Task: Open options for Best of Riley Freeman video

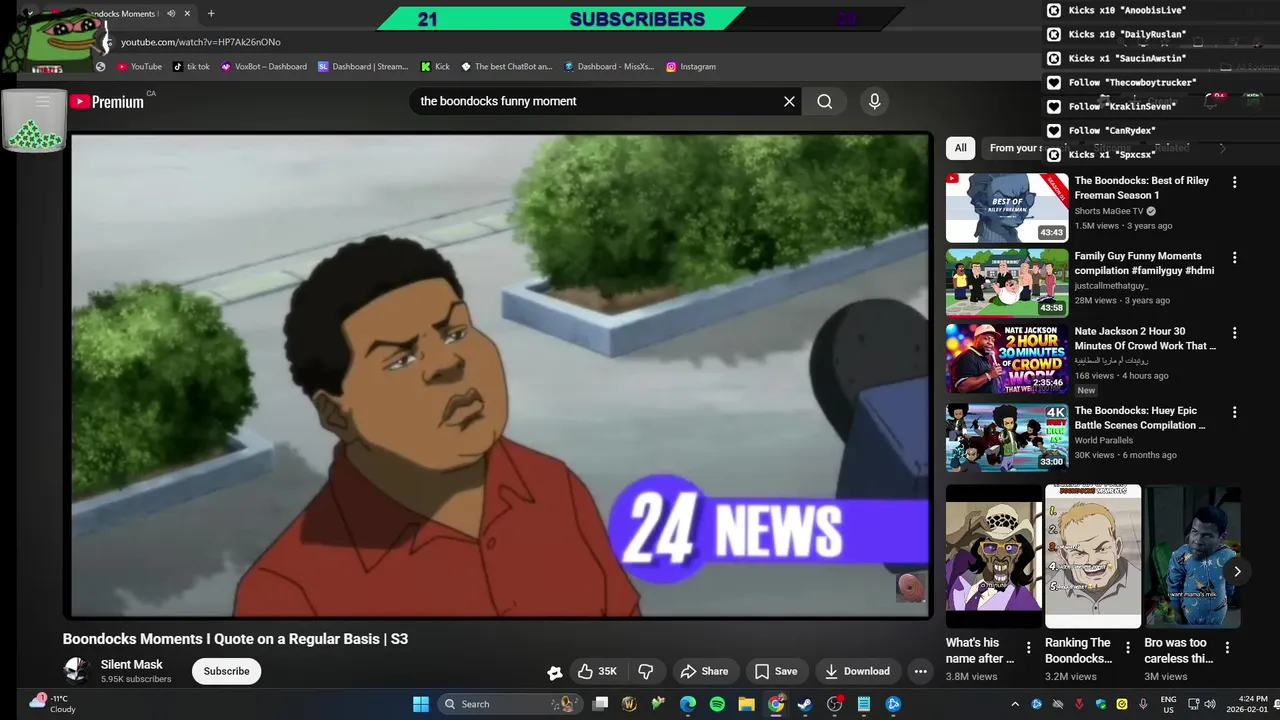Action: coord(1234,182)
